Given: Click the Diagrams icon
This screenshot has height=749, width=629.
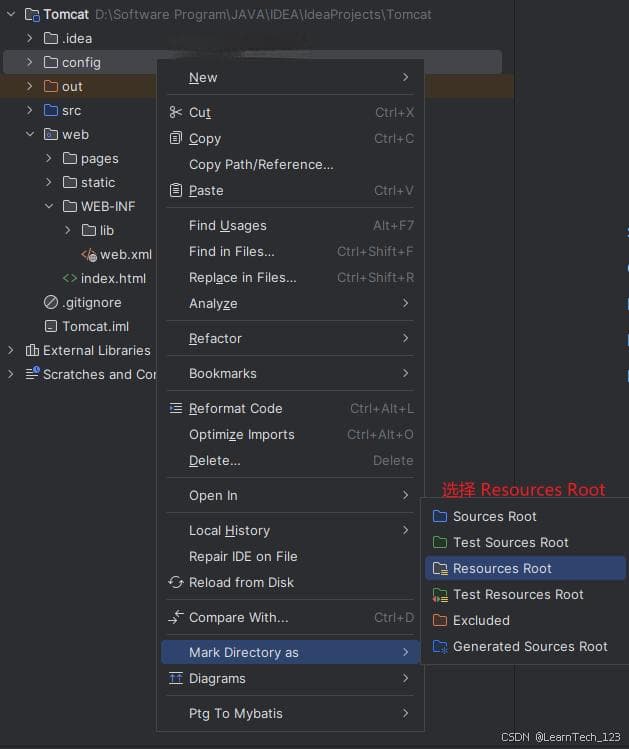Looking at the screenshot, I should coord(176,678).
